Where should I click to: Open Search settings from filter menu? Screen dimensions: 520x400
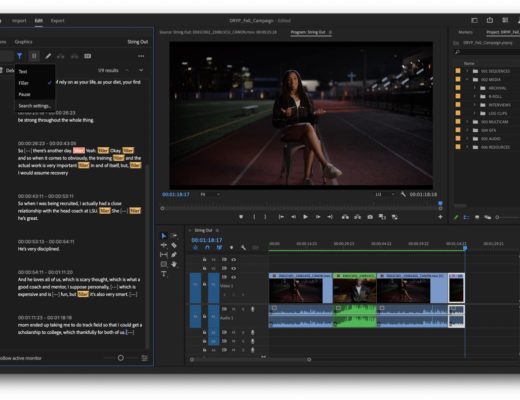click(35, 106)
